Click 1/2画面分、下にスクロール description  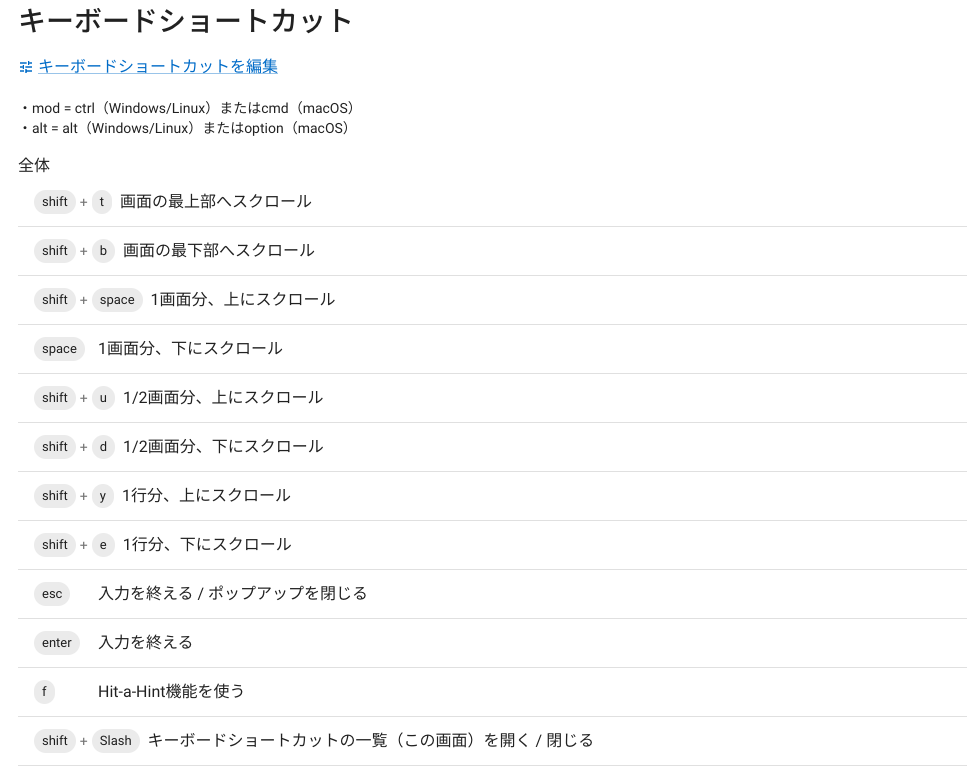coord(223,446)
